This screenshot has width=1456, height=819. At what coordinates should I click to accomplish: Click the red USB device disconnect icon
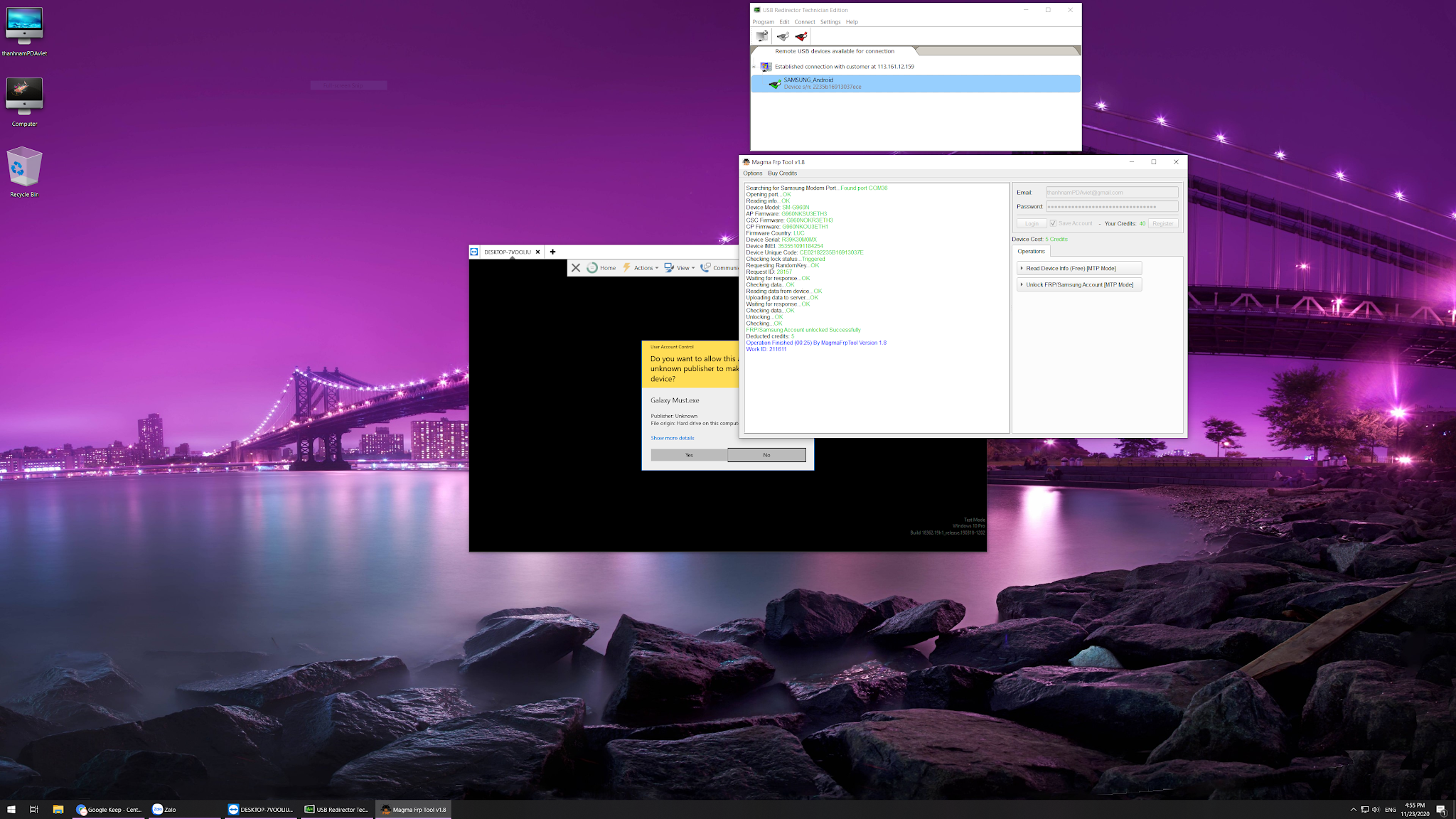coord(801,36)
